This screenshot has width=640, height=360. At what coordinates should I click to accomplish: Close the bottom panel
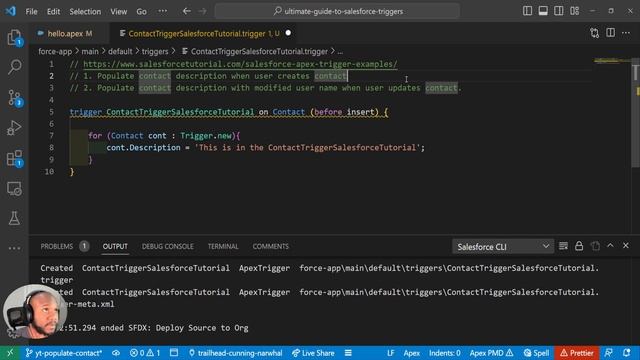[626, 246]
